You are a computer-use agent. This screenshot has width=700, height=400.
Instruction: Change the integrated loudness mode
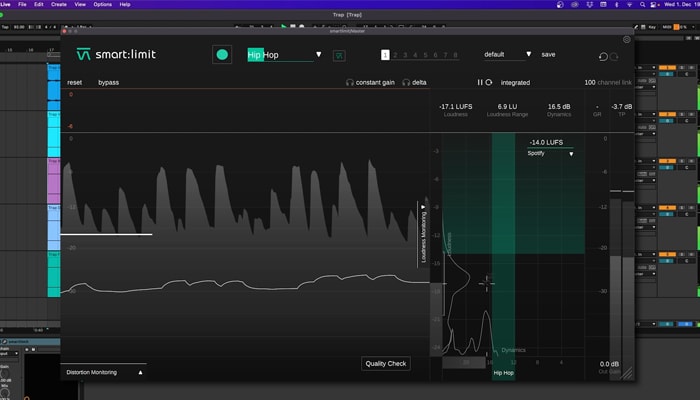click(515, 83)
